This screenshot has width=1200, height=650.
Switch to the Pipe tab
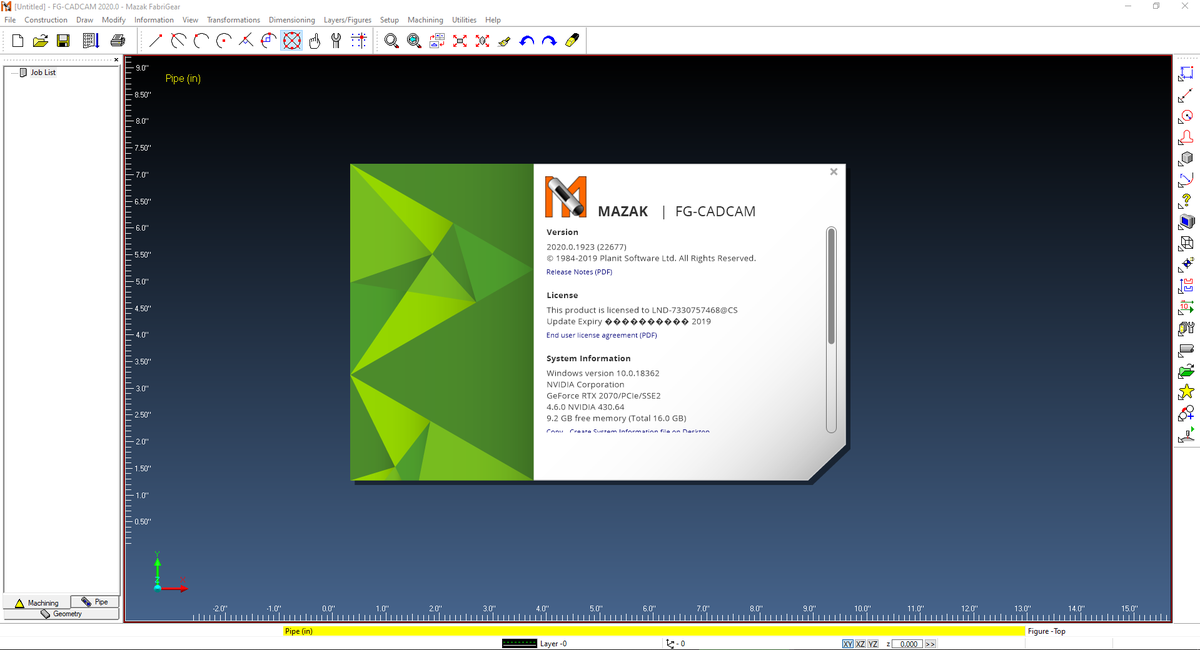click(x=94, y=602)
